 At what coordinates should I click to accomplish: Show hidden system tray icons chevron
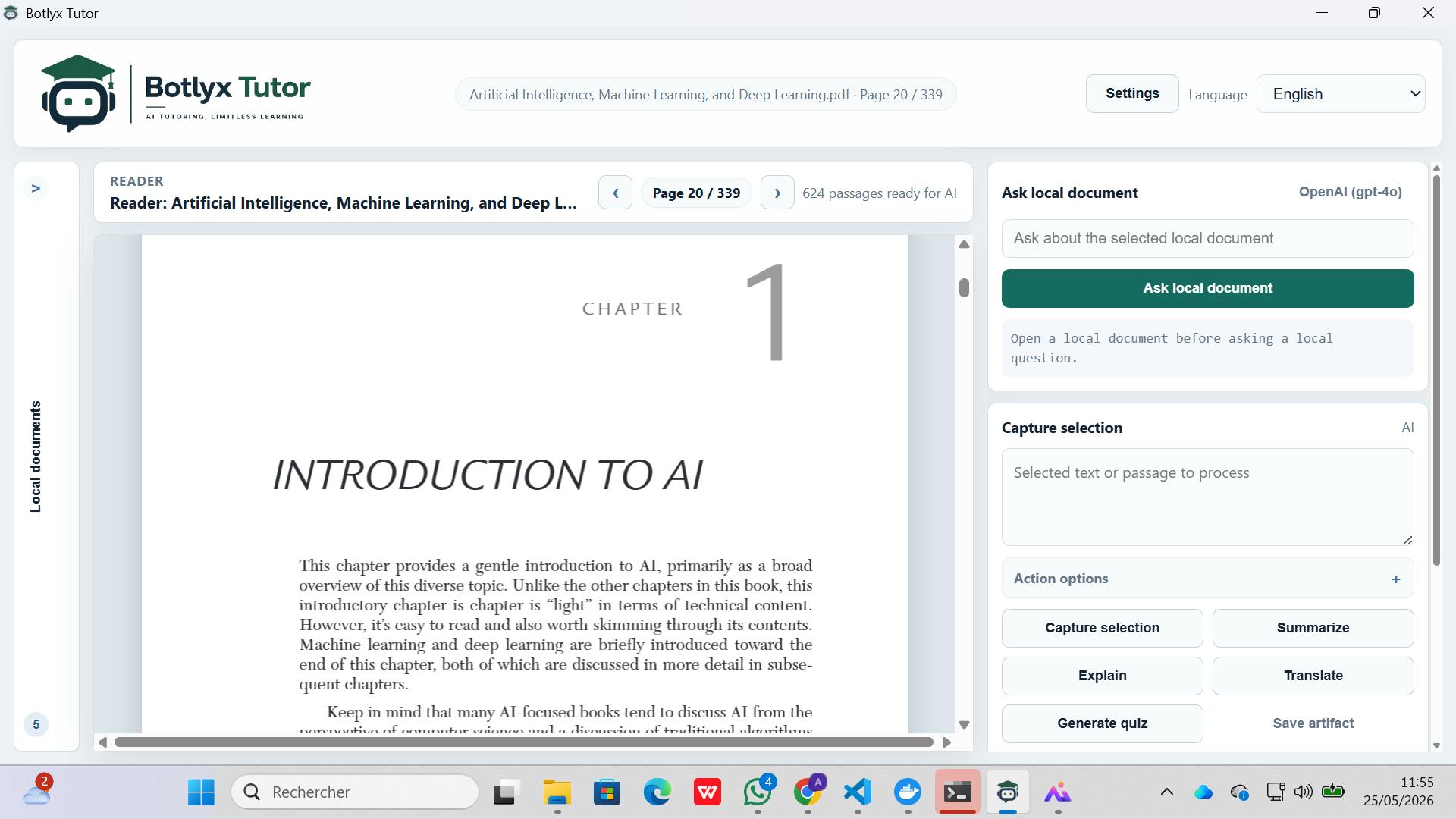click(x=1167, y=792)
